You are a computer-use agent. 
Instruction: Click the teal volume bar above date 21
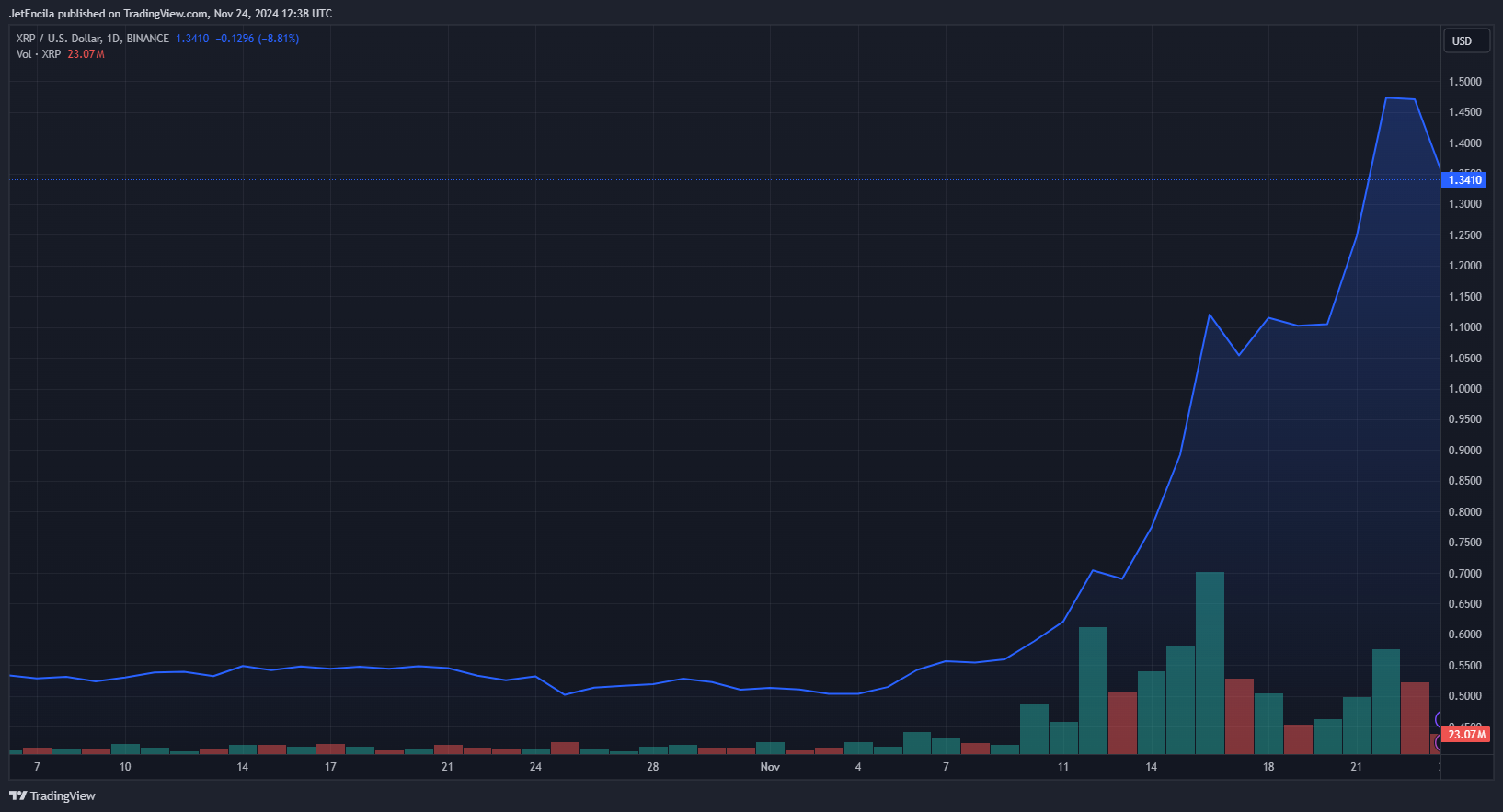1357,725
